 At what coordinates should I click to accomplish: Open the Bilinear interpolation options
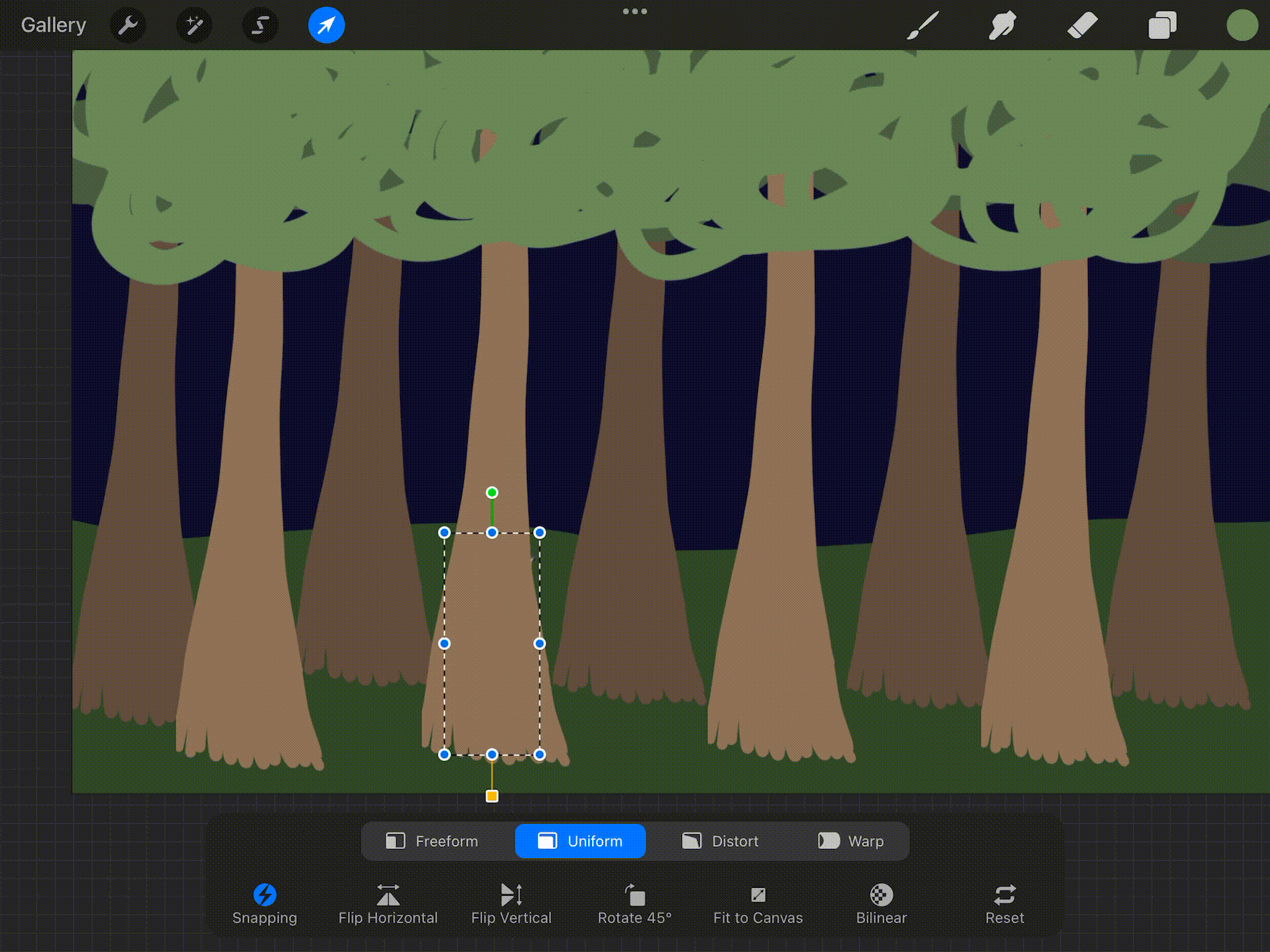pos(882,904)
